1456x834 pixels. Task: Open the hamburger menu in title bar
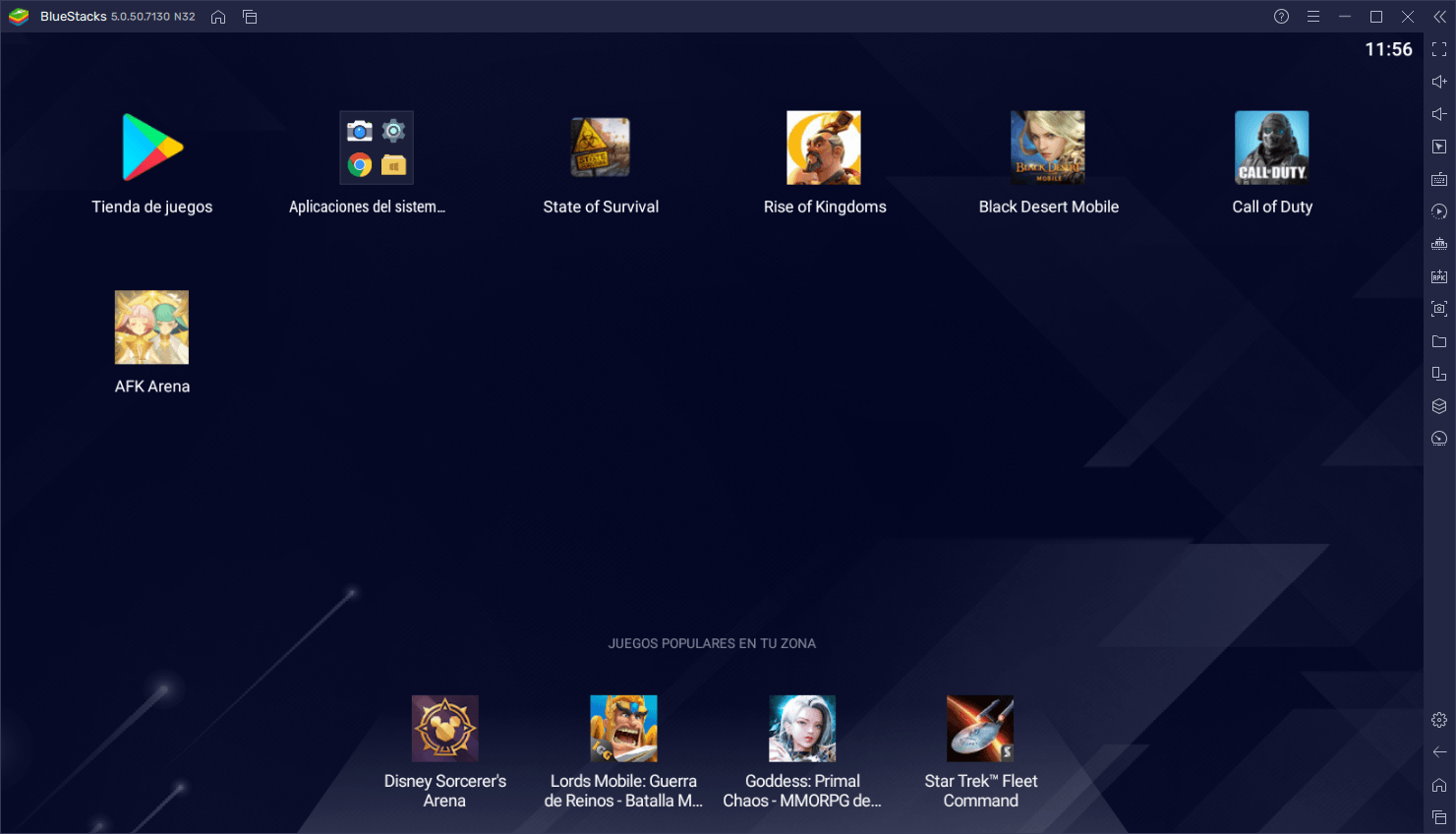click(x=1312, y=17)
